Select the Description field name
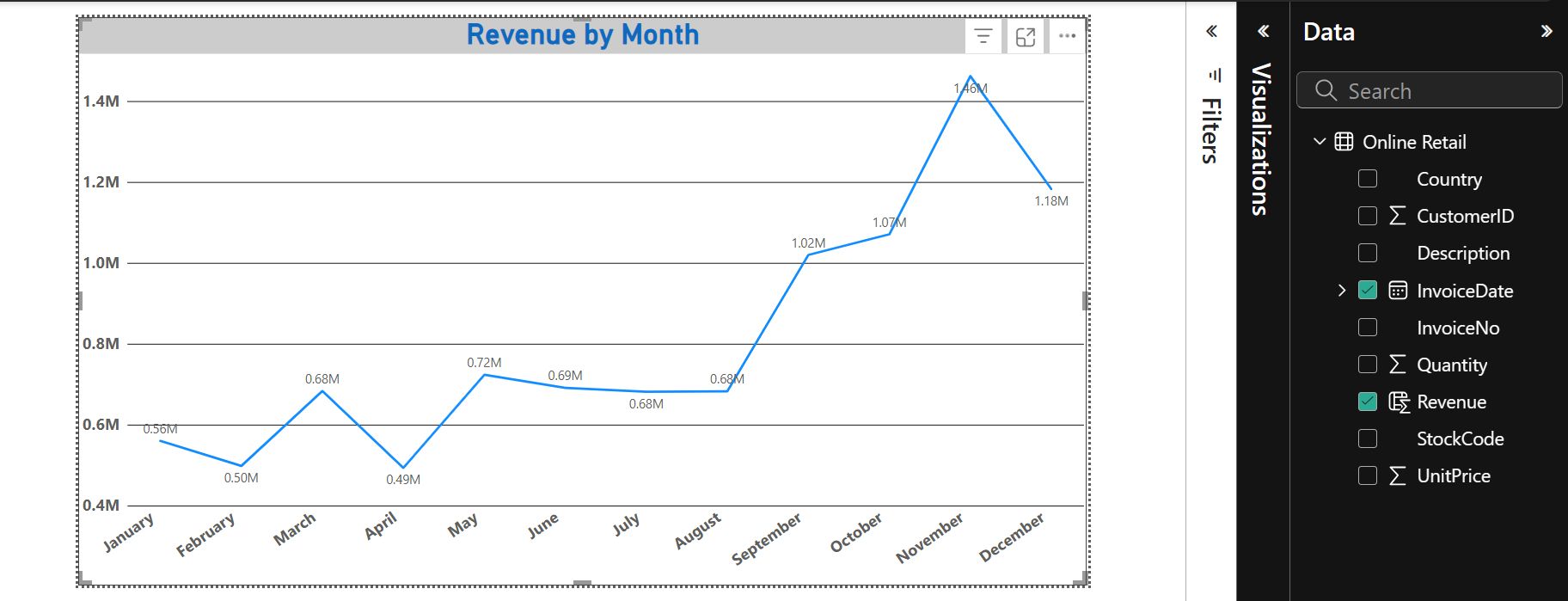The width and height of the screenshot is (1568, 601). tap(1463, 253)
